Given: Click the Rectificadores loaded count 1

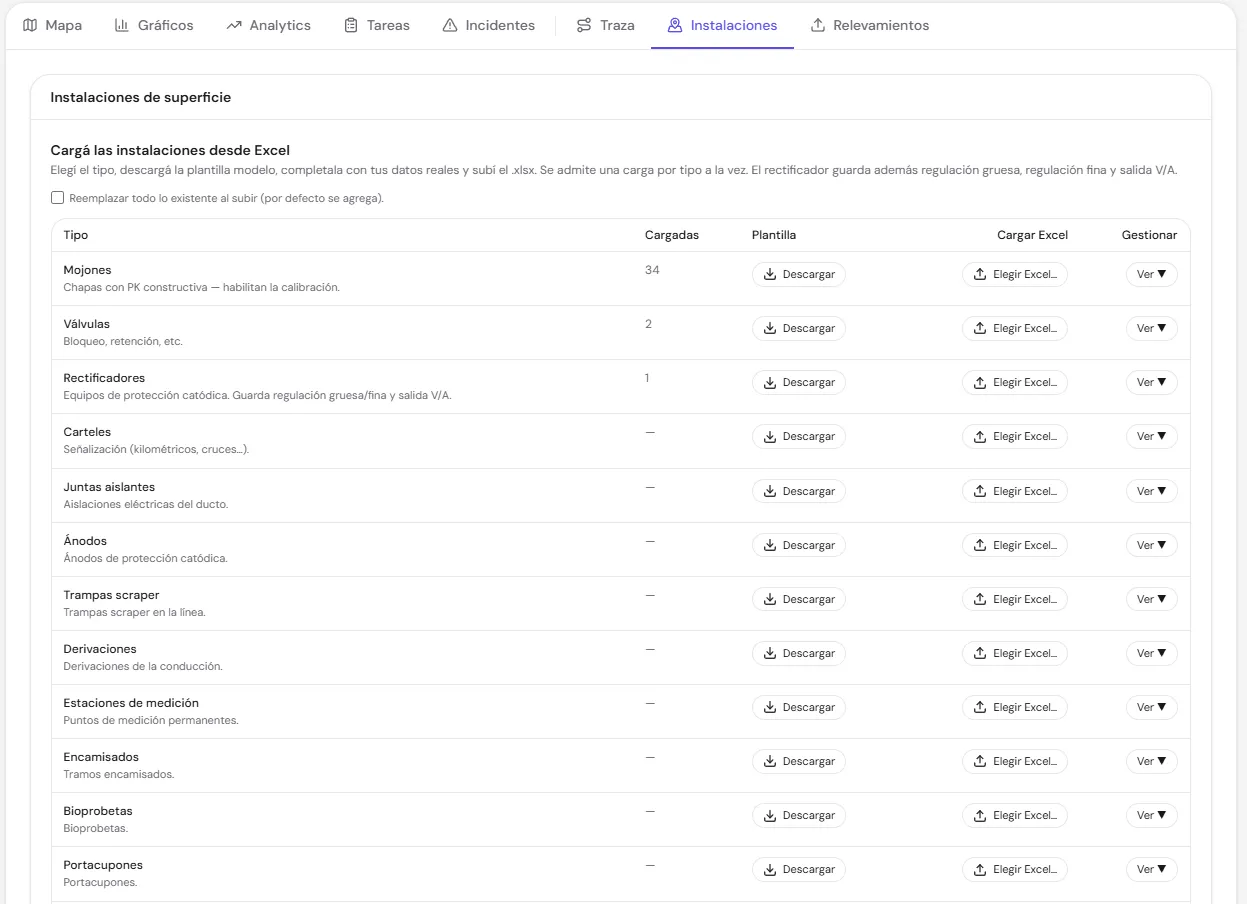Looking at the screenshot, I should [647, 378].
